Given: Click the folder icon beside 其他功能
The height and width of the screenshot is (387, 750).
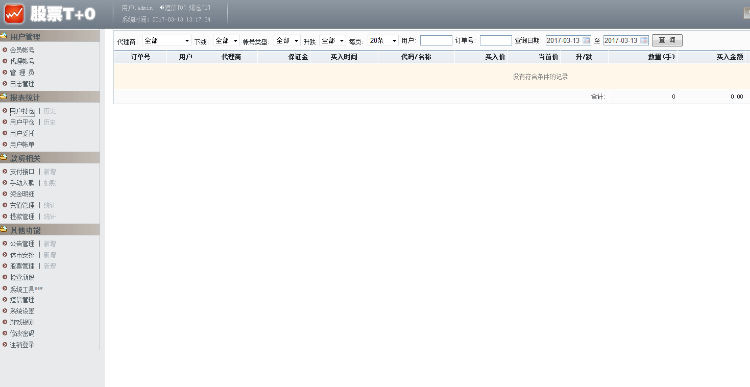Looking at the screenshot, I should point(3,229).
